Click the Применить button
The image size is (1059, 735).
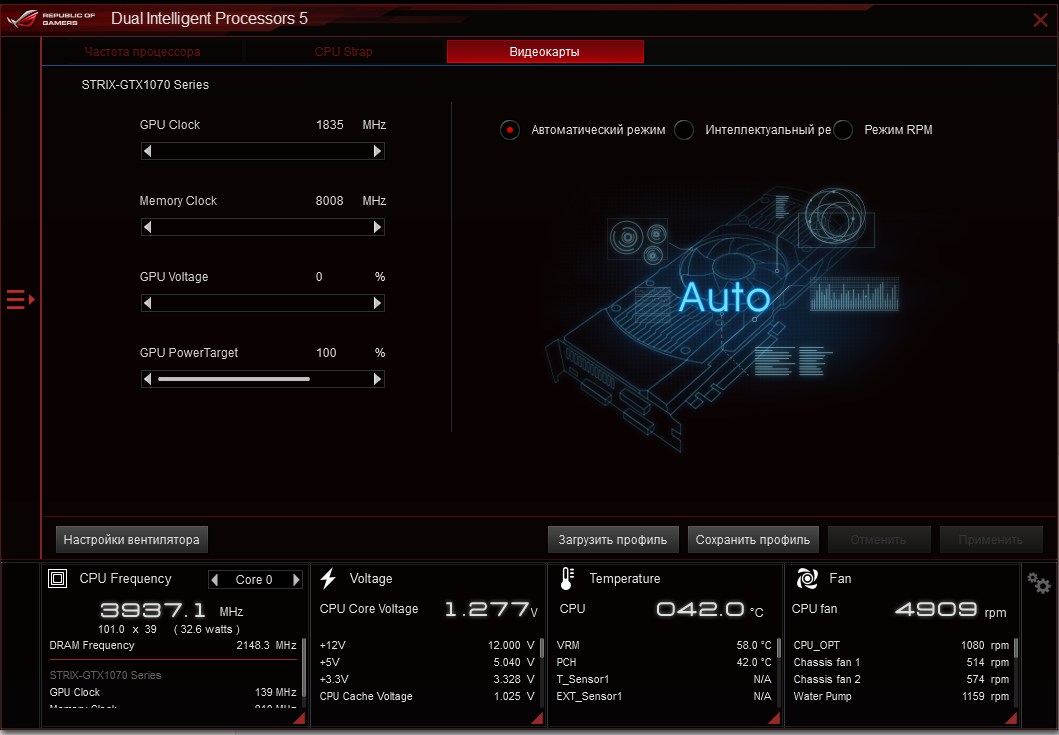(991, 540)
